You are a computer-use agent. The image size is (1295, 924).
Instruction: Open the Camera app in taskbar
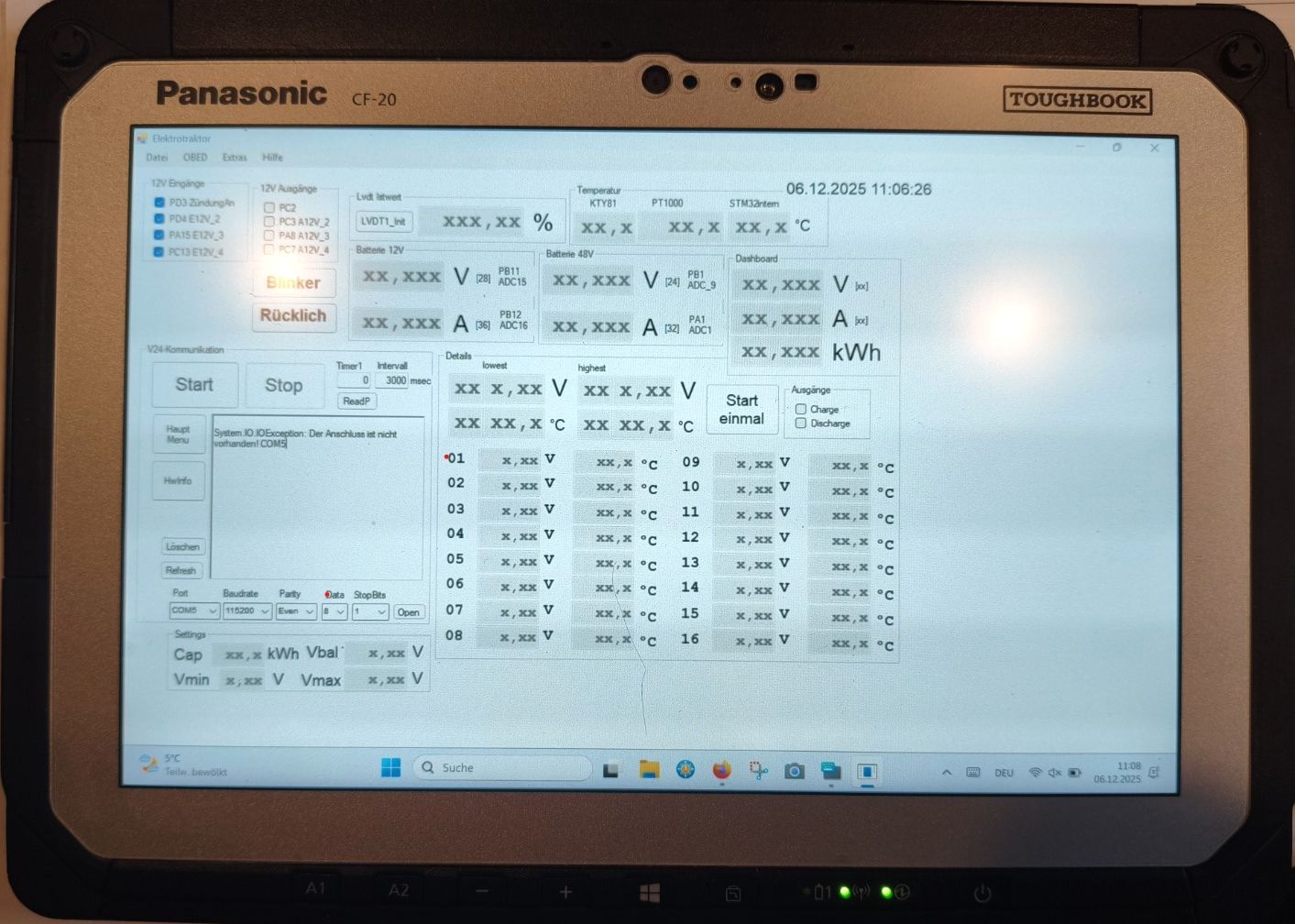794,772
